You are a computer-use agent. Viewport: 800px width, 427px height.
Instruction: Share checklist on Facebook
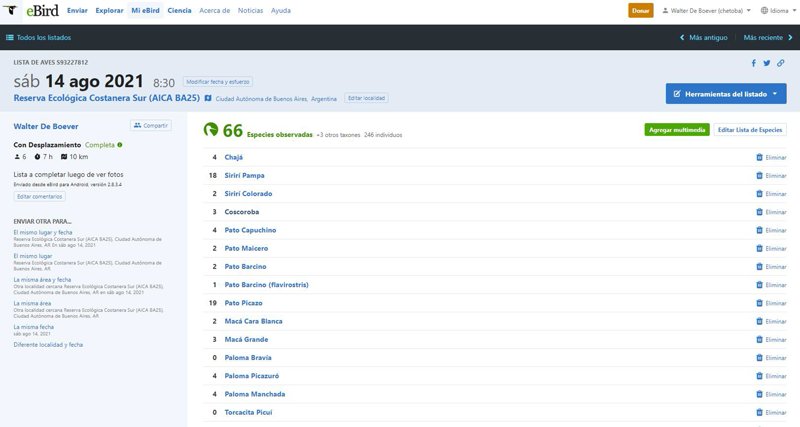point(753,63)
